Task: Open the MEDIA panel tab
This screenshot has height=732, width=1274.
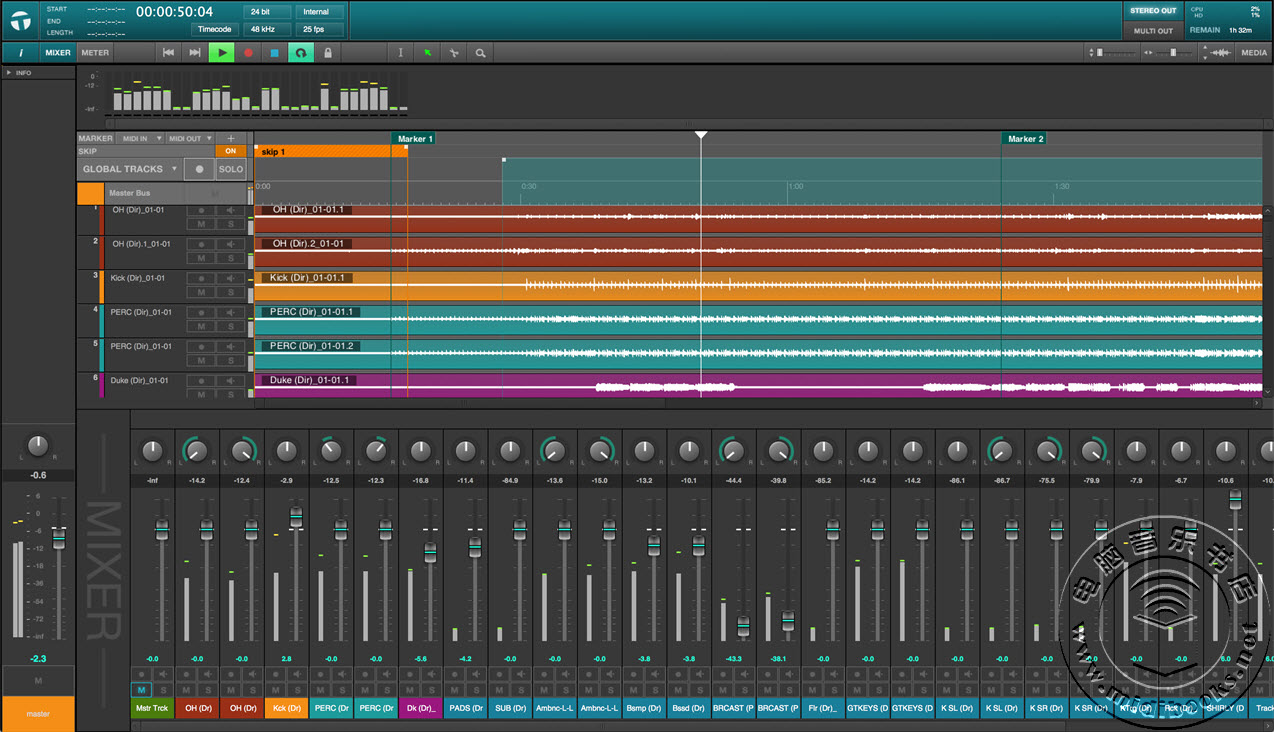Action: 1254,53
